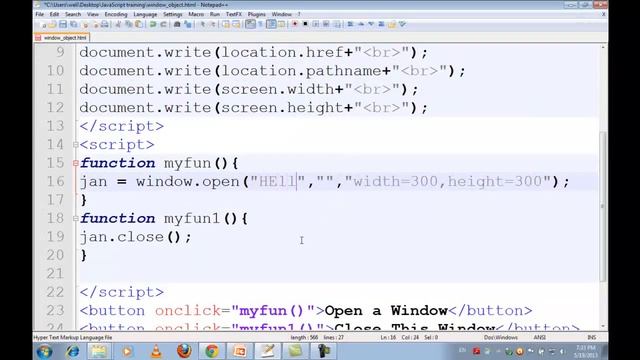Click the Save Recorded Macro icon
The height and width of the screenshot is (360, 640).
(337, 24)
